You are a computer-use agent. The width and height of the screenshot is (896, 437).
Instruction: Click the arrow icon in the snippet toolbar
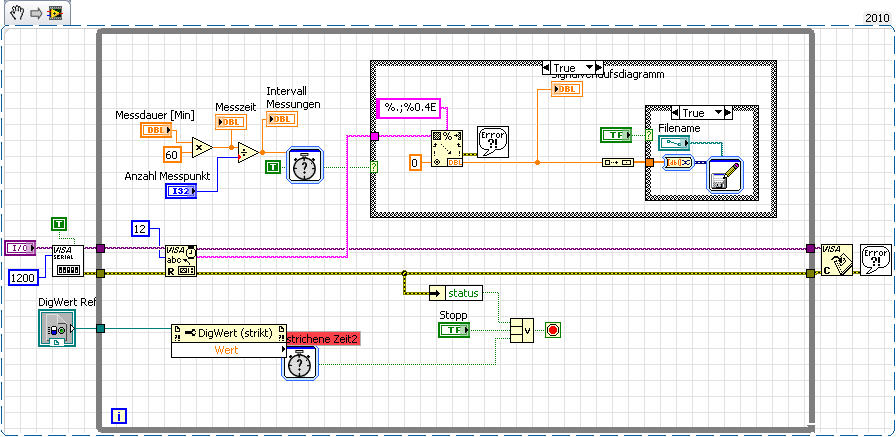pyautogui.click(x=36, y=14)
